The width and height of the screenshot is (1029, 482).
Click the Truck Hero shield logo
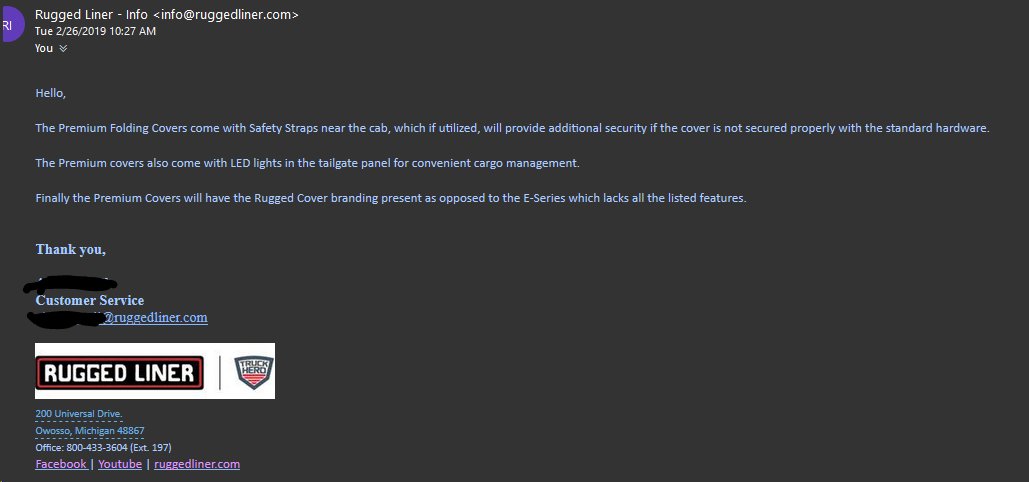click(253, 372)
